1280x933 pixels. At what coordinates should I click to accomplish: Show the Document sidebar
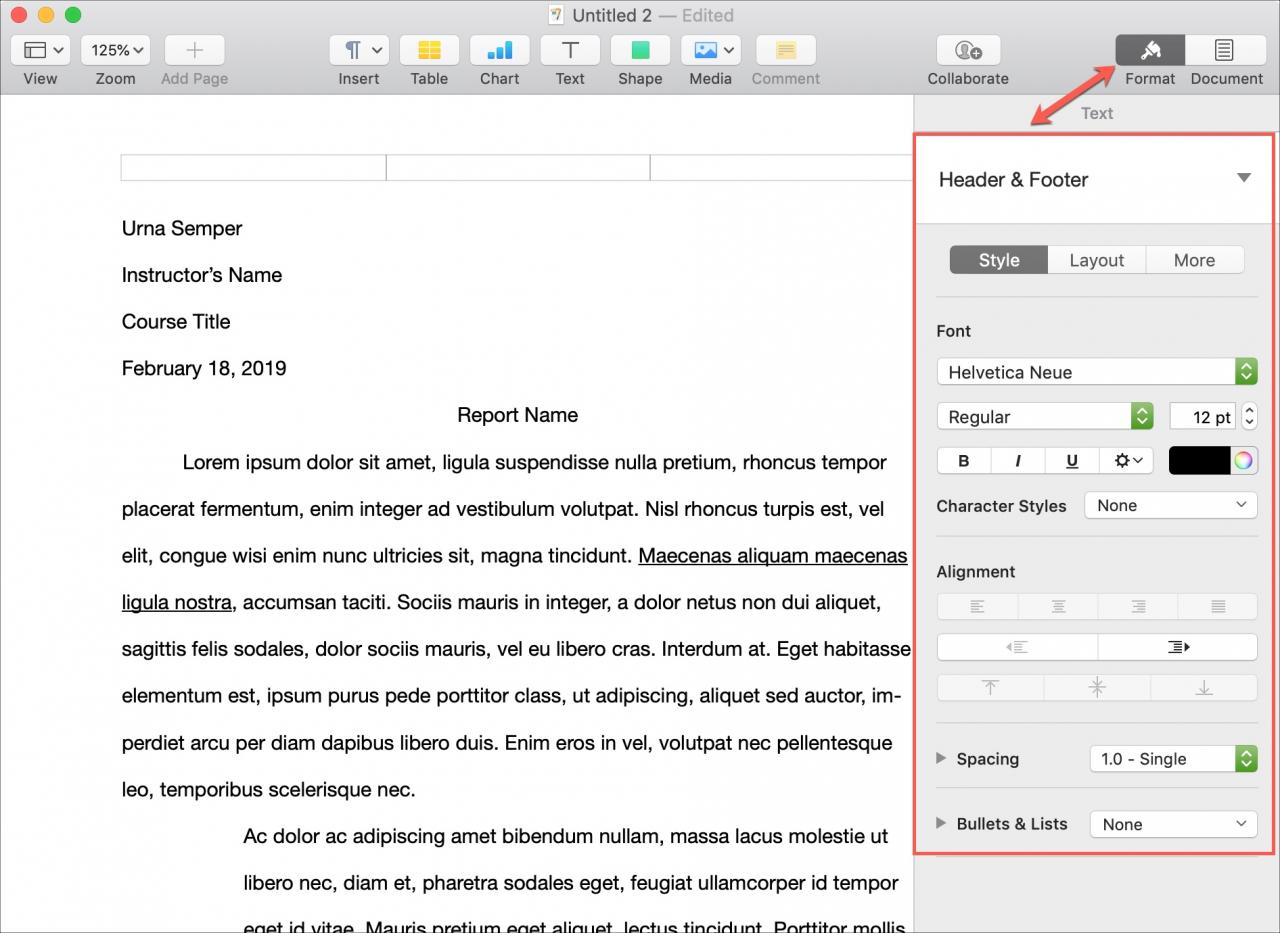1224,50
